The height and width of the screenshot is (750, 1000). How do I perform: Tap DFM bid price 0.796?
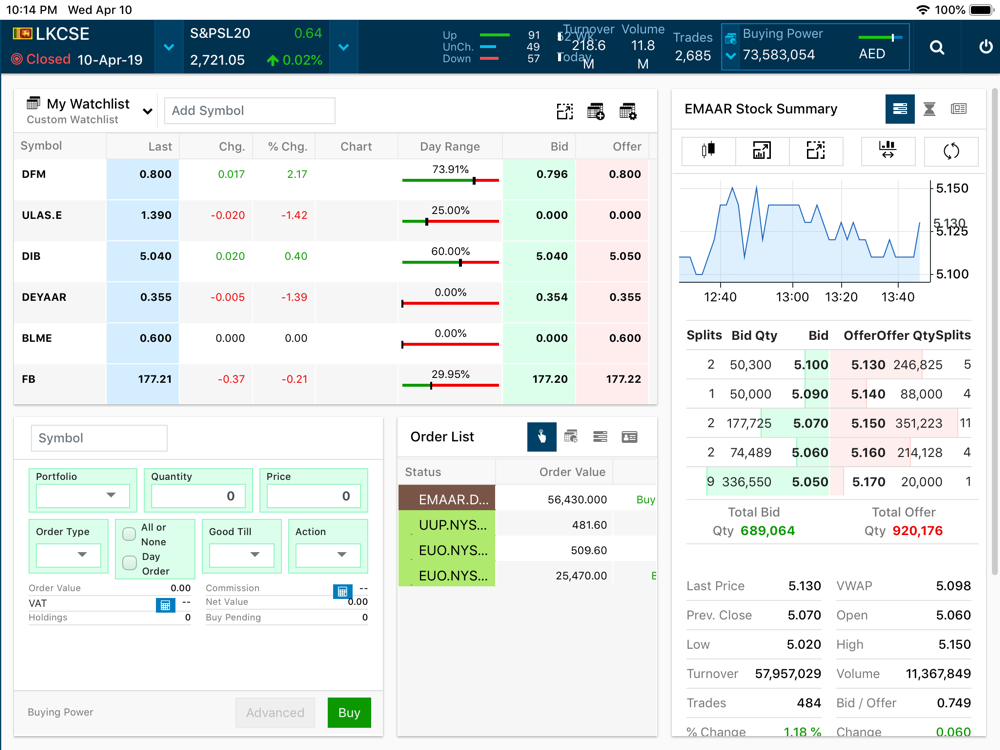pyautogui.click(x=552, y=174)
